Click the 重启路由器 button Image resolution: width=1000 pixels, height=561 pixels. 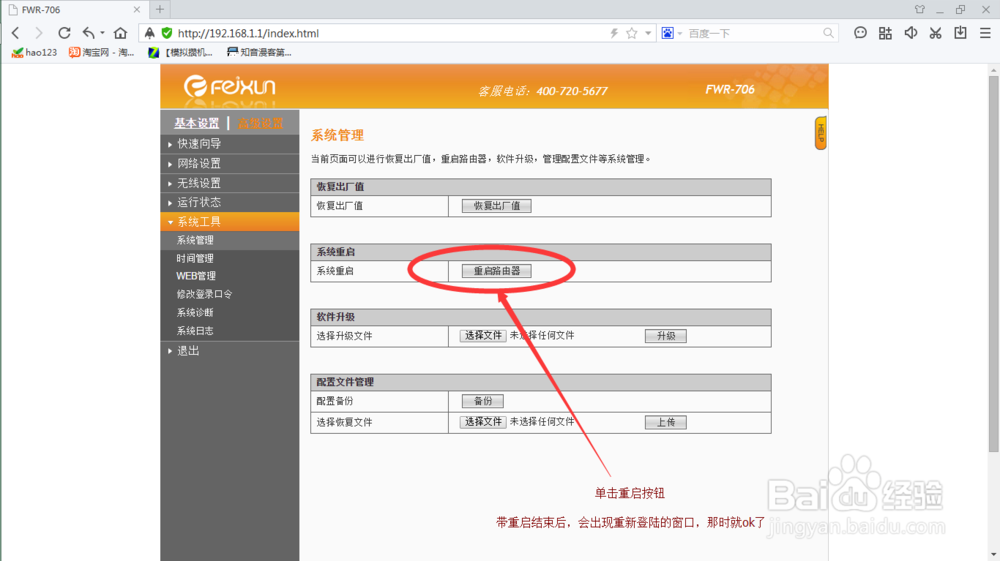click(x=497, y=271)
